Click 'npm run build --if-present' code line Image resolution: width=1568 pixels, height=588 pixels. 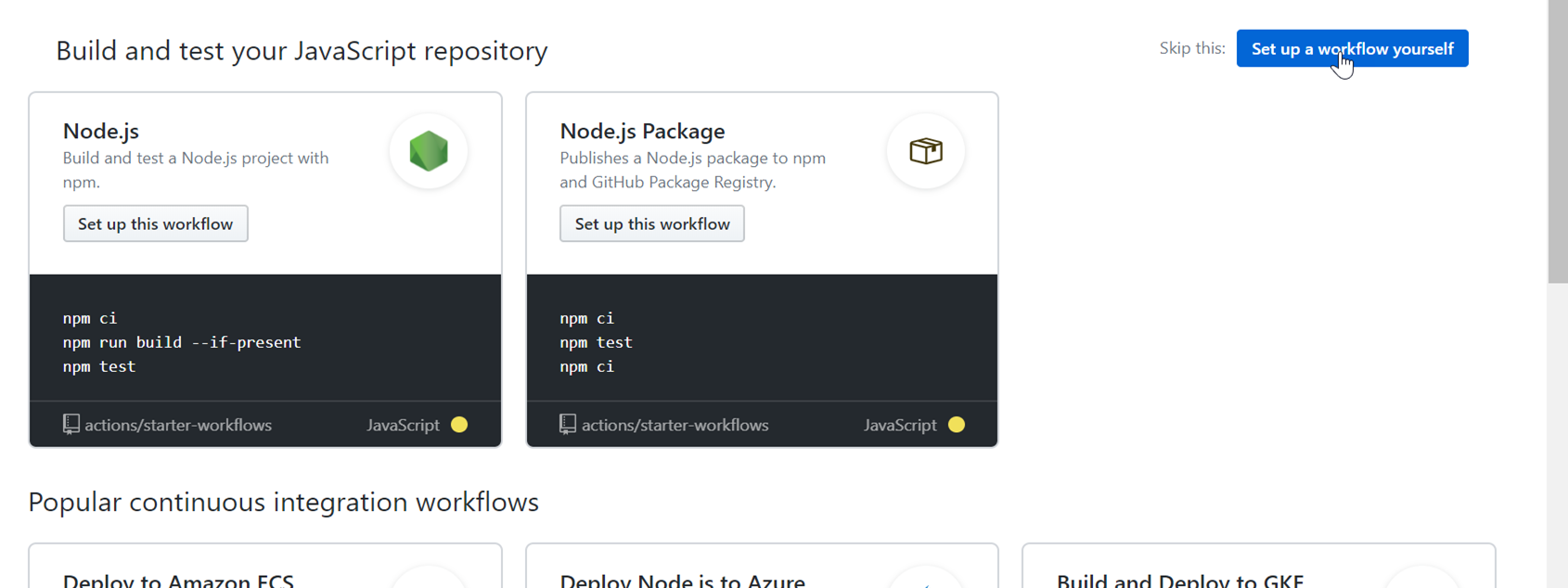[x=182, y=342]
